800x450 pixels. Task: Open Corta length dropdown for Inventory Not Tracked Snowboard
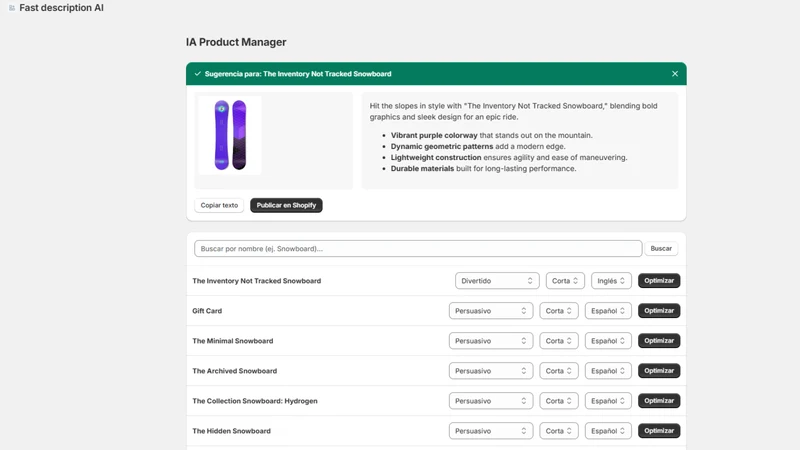pos(565,281)
